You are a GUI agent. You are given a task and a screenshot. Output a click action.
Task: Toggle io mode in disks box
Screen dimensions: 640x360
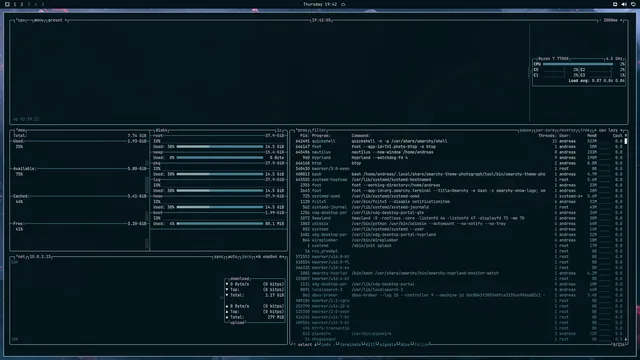tap(280, 130)
